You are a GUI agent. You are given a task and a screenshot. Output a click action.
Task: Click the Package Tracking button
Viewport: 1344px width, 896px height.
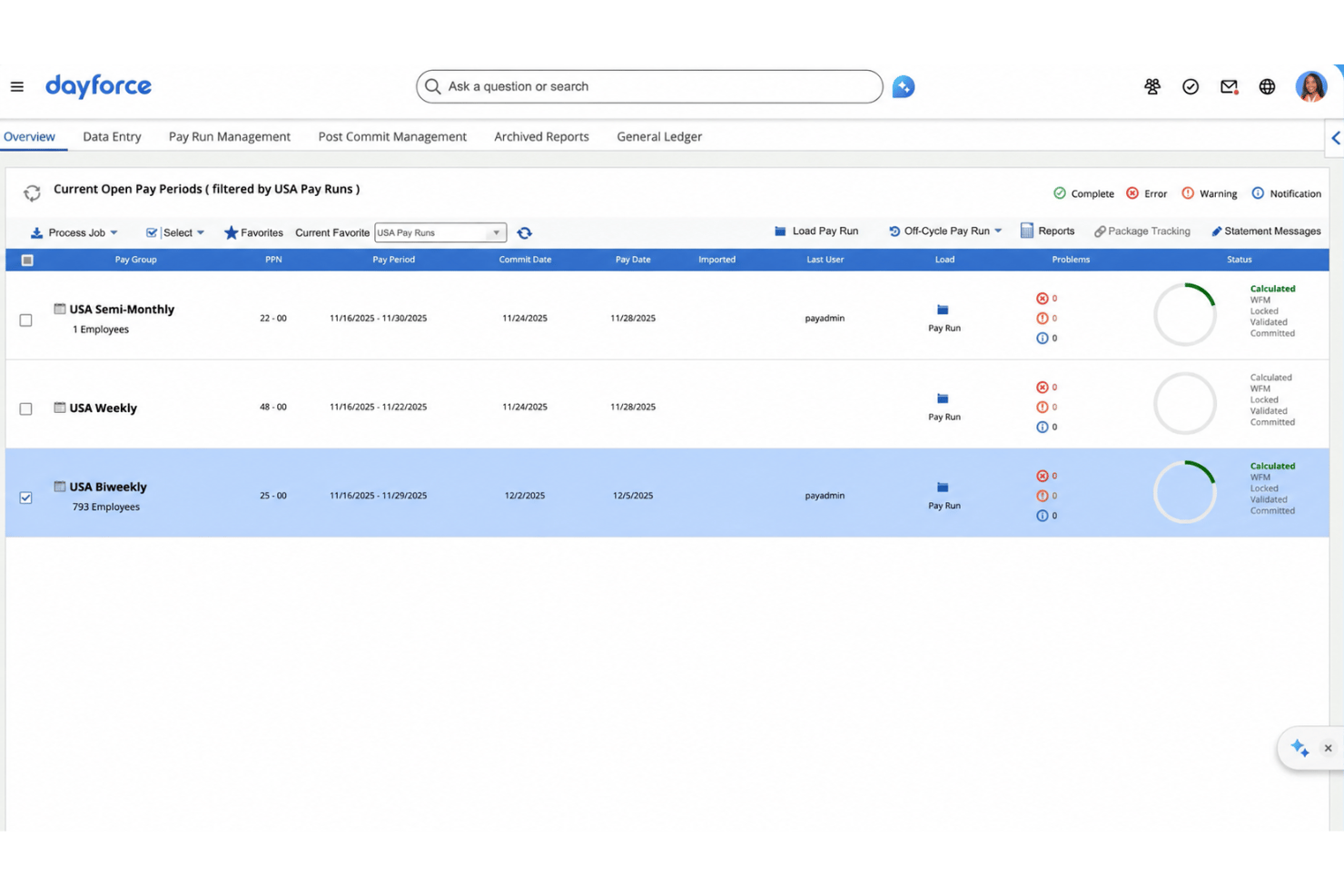1141,231
